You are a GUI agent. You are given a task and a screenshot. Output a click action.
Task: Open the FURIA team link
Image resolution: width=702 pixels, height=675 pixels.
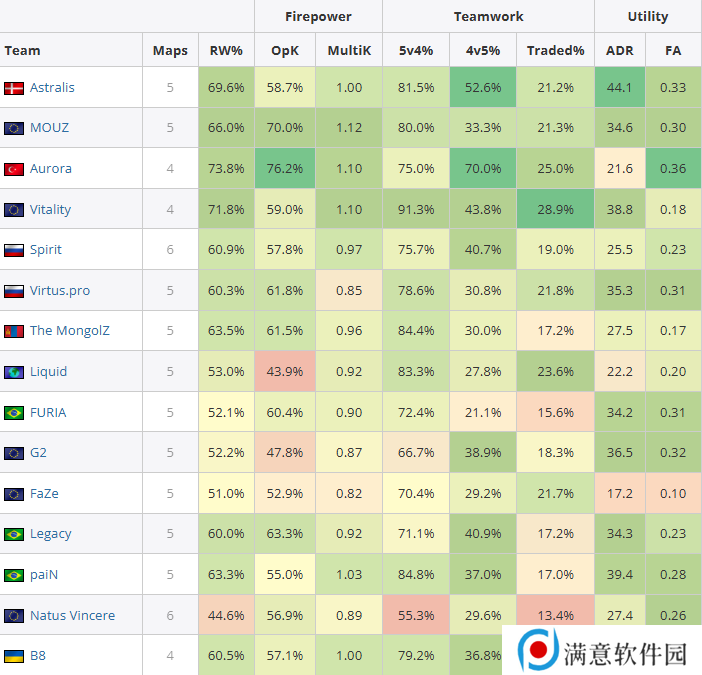point(48,412)
